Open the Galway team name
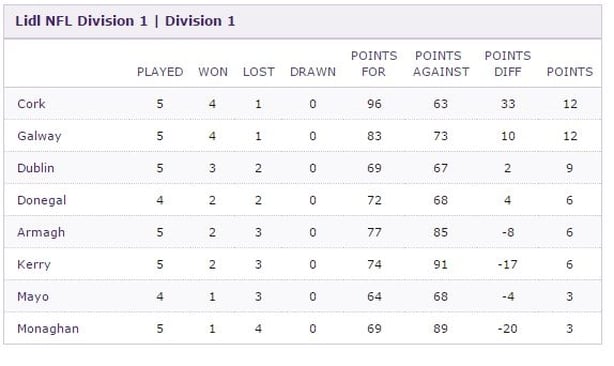 pyautogui.click(x=39, y=136)
